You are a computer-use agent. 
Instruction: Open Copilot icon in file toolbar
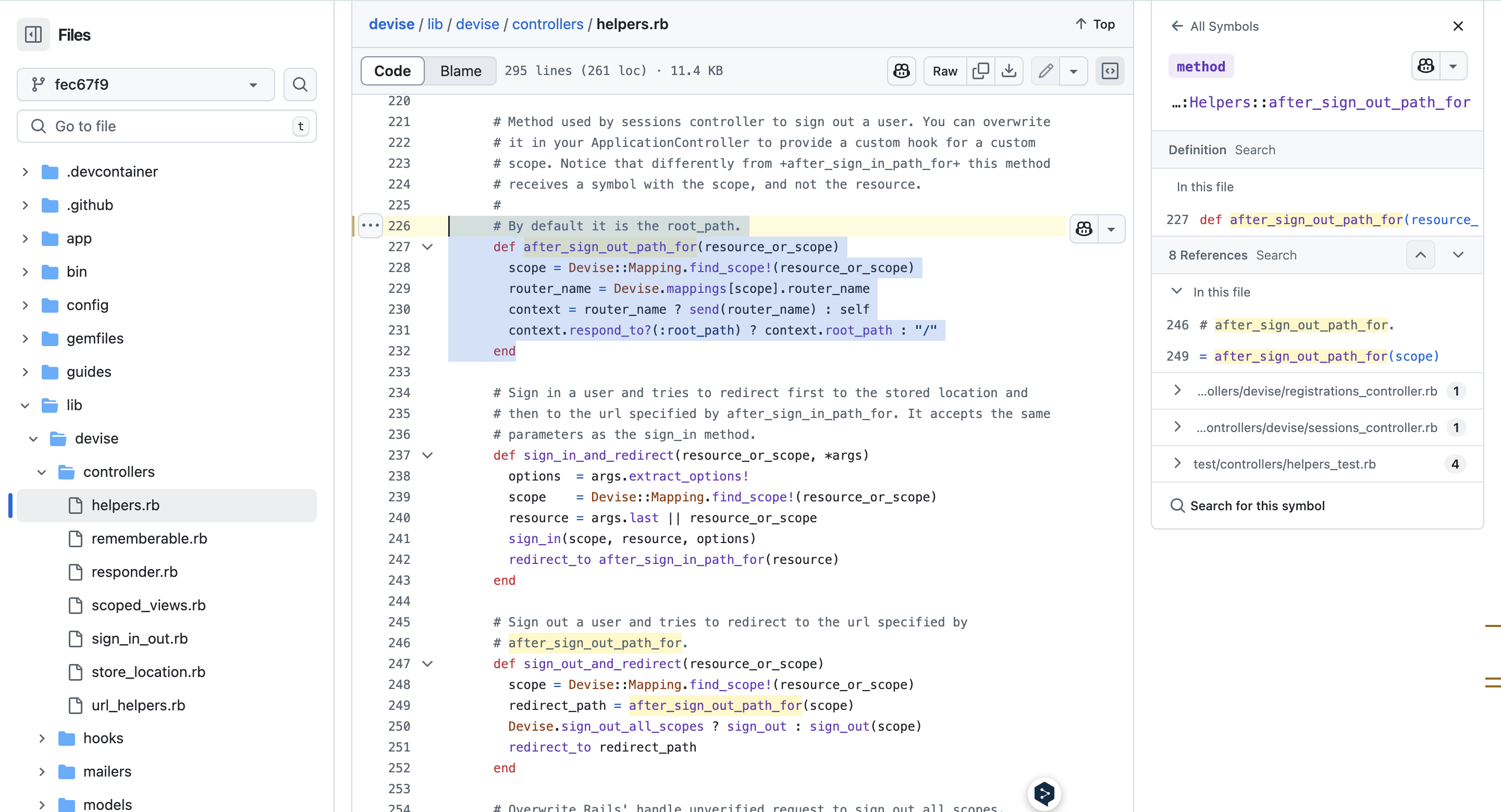902,71
